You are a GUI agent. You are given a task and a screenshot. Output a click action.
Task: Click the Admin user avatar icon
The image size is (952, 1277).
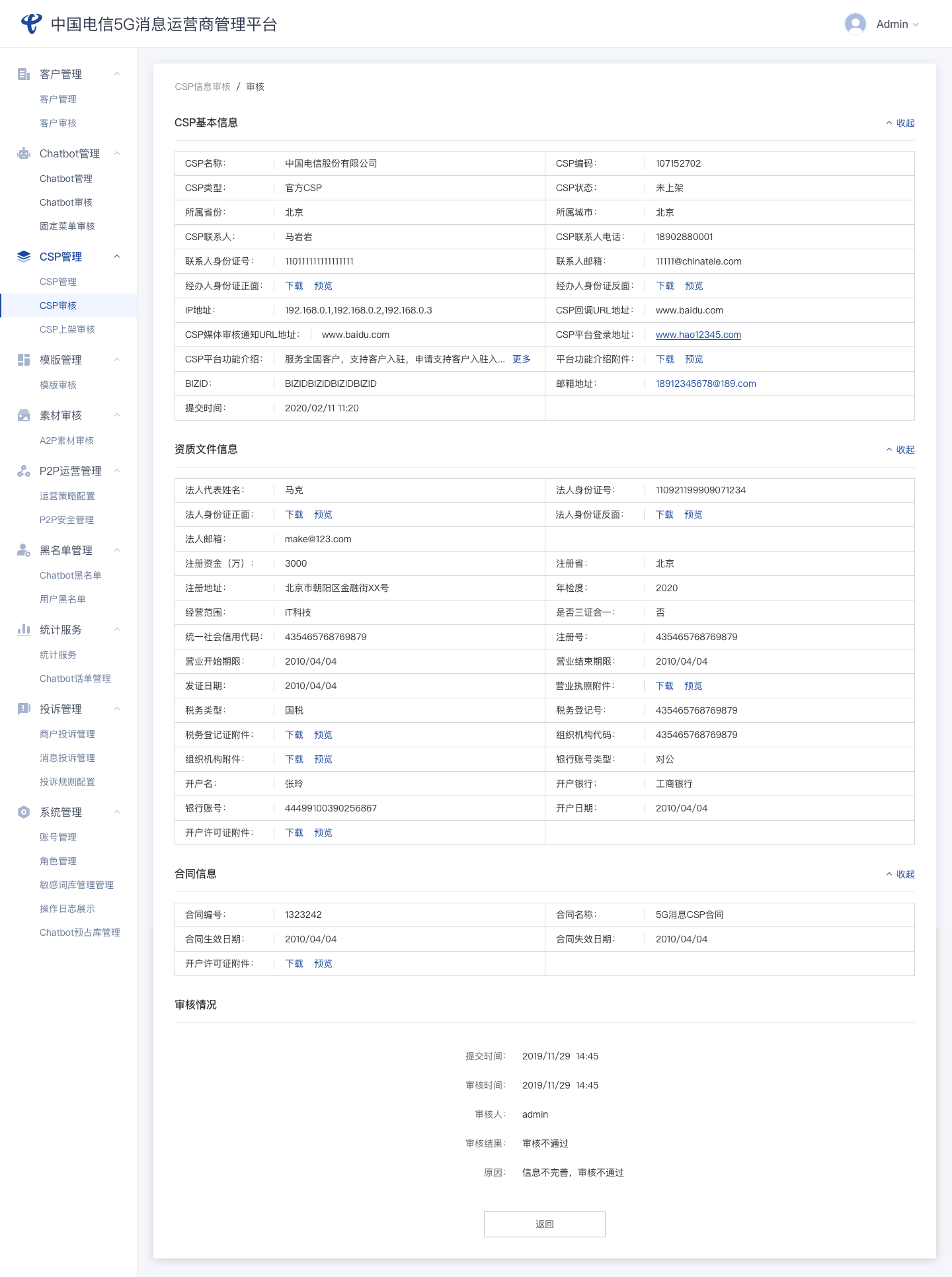855,24
